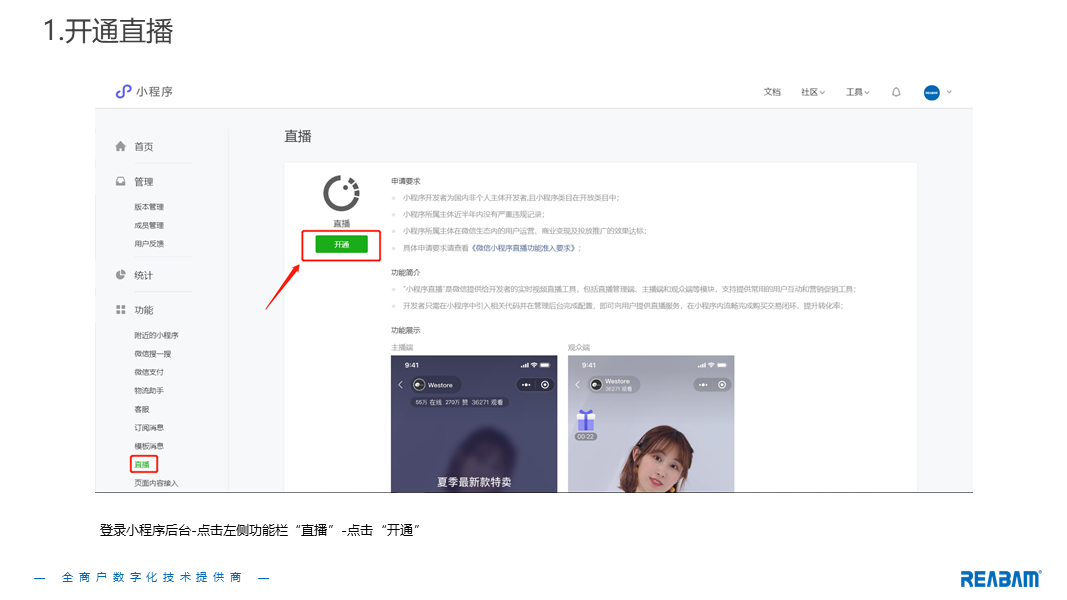Open 微信搜一搜 in the sidebar

(153, 354)
